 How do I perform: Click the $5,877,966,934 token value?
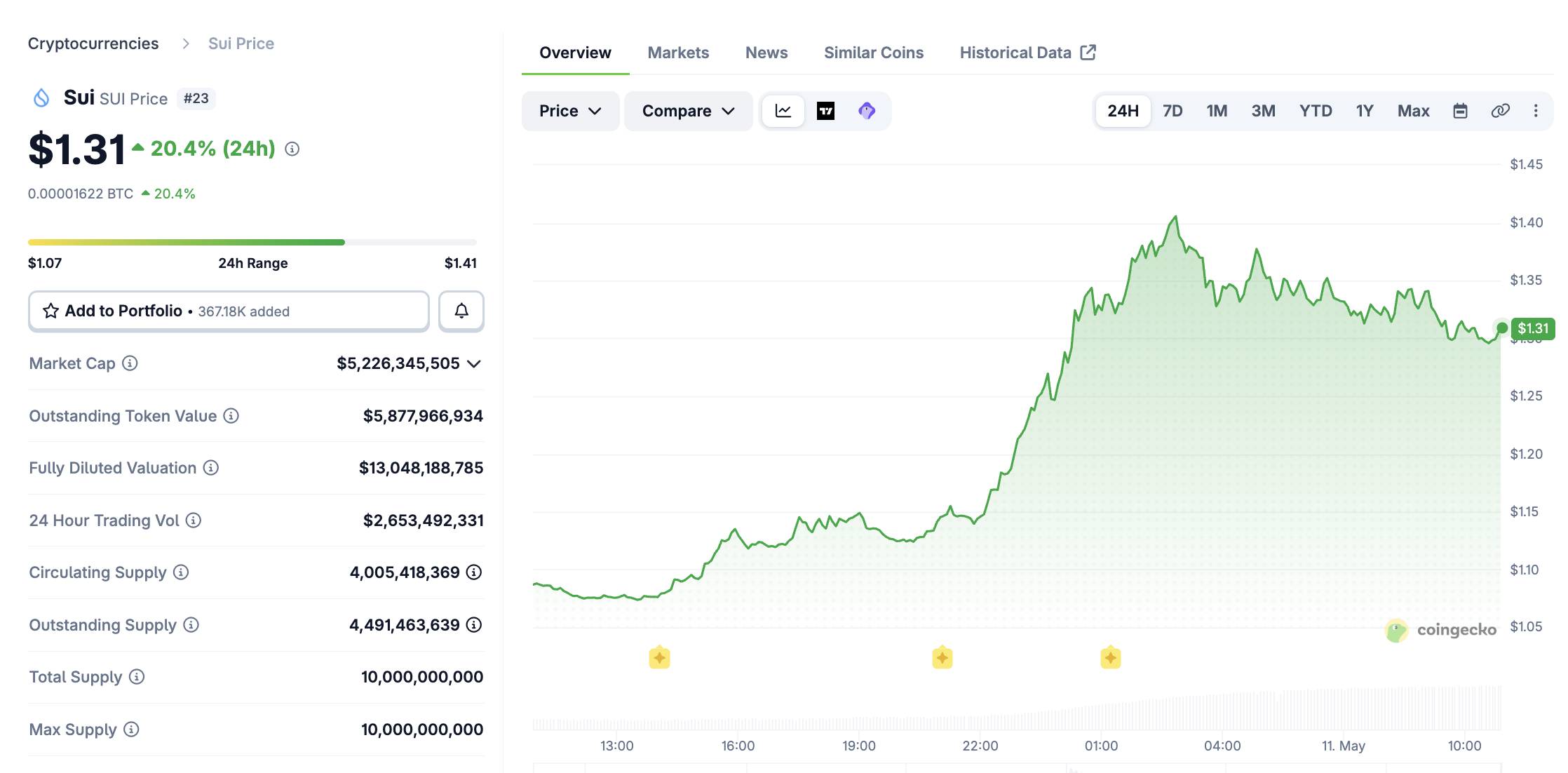pyautogui.click(x=423, y=416)
